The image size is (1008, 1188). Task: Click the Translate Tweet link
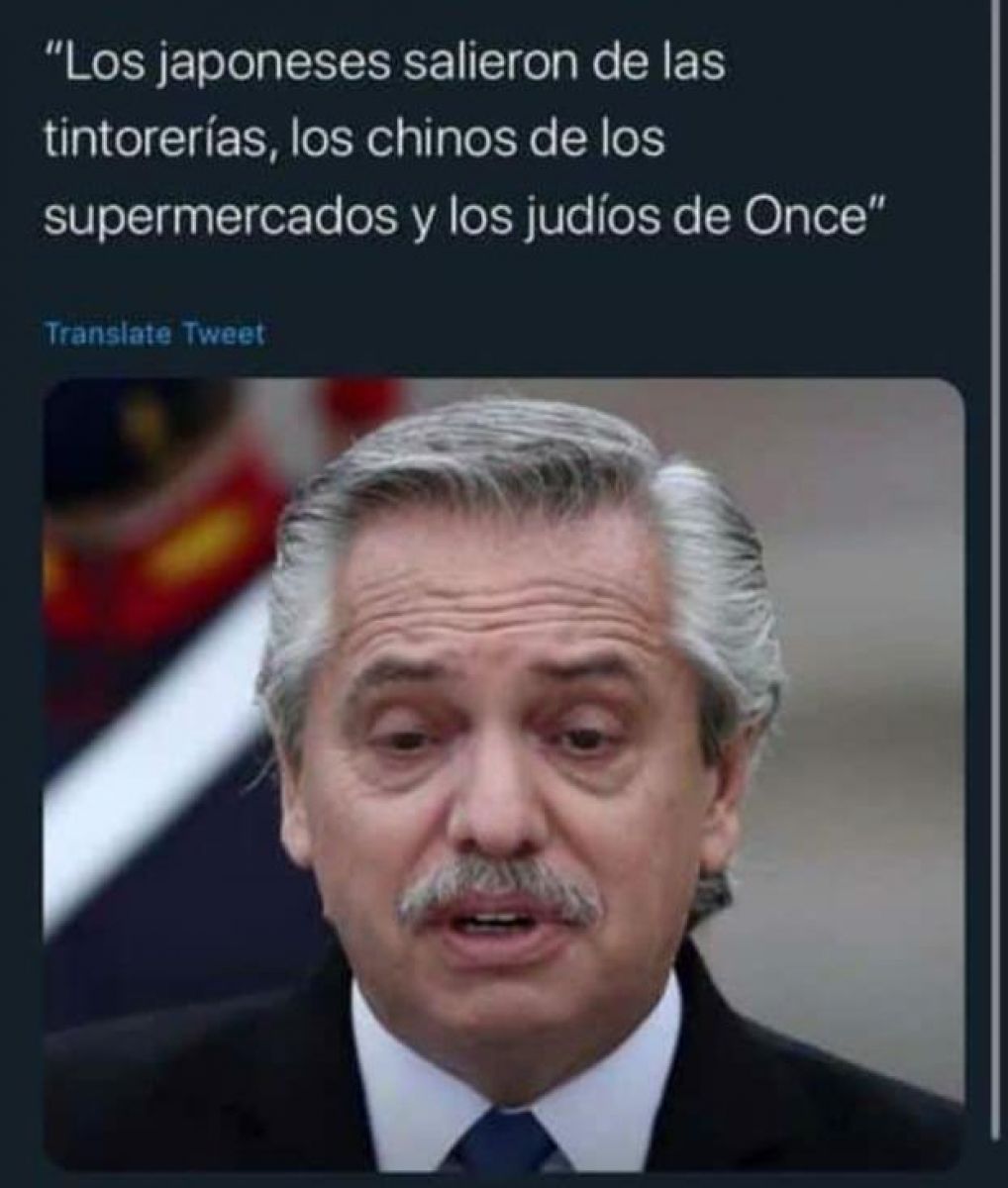point(155,334)
